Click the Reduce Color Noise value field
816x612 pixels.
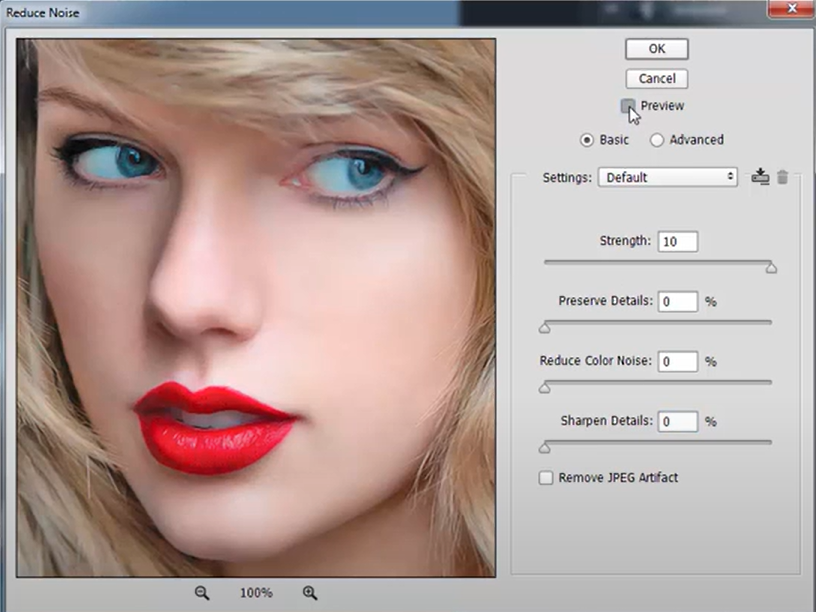(x=678, y=362)
